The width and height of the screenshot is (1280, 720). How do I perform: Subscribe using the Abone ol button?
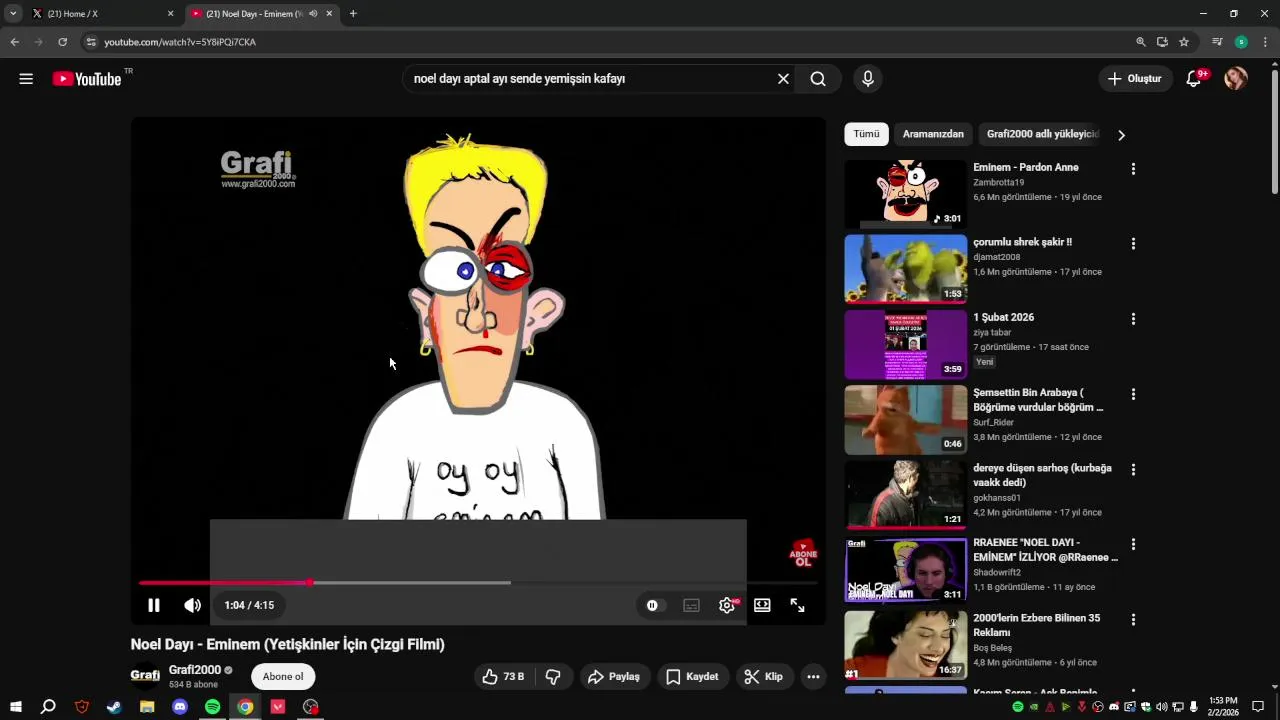283,677
